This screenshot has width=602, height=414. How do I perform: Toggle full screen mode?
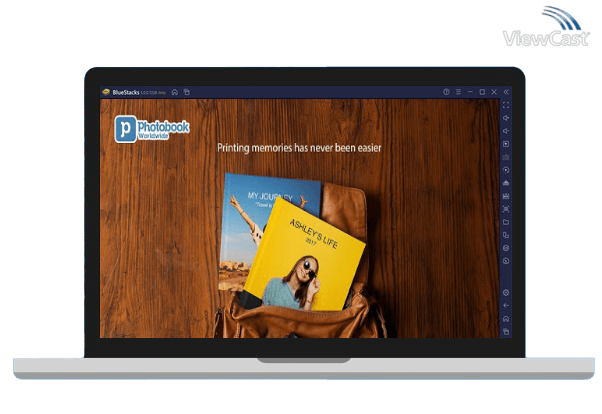(x=506, y=105)
